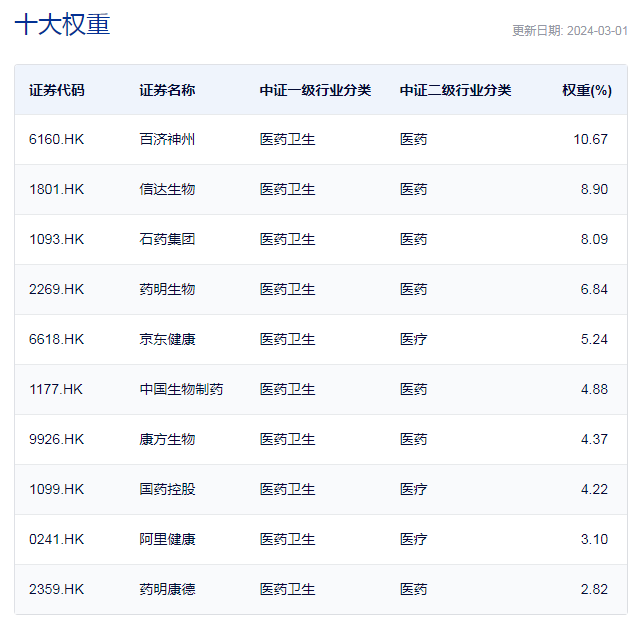Click 医药卫生 in the 药明康德 row
635x629 pixels.
coord(288,589)
